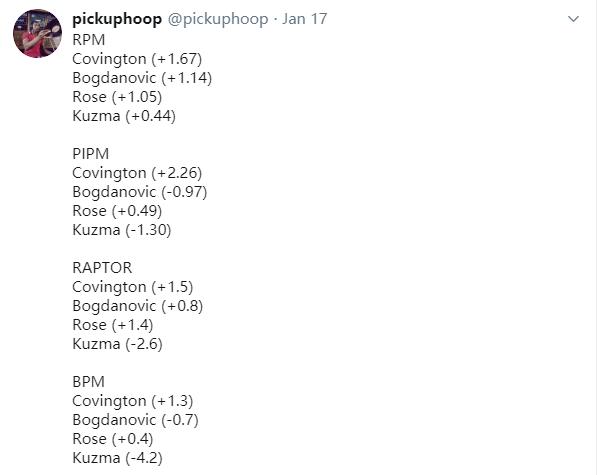Click Bogdanovic (-0.7) BPM line
Image resolution: width=599 pixels, height=475 pixels.
pos(136,420)
